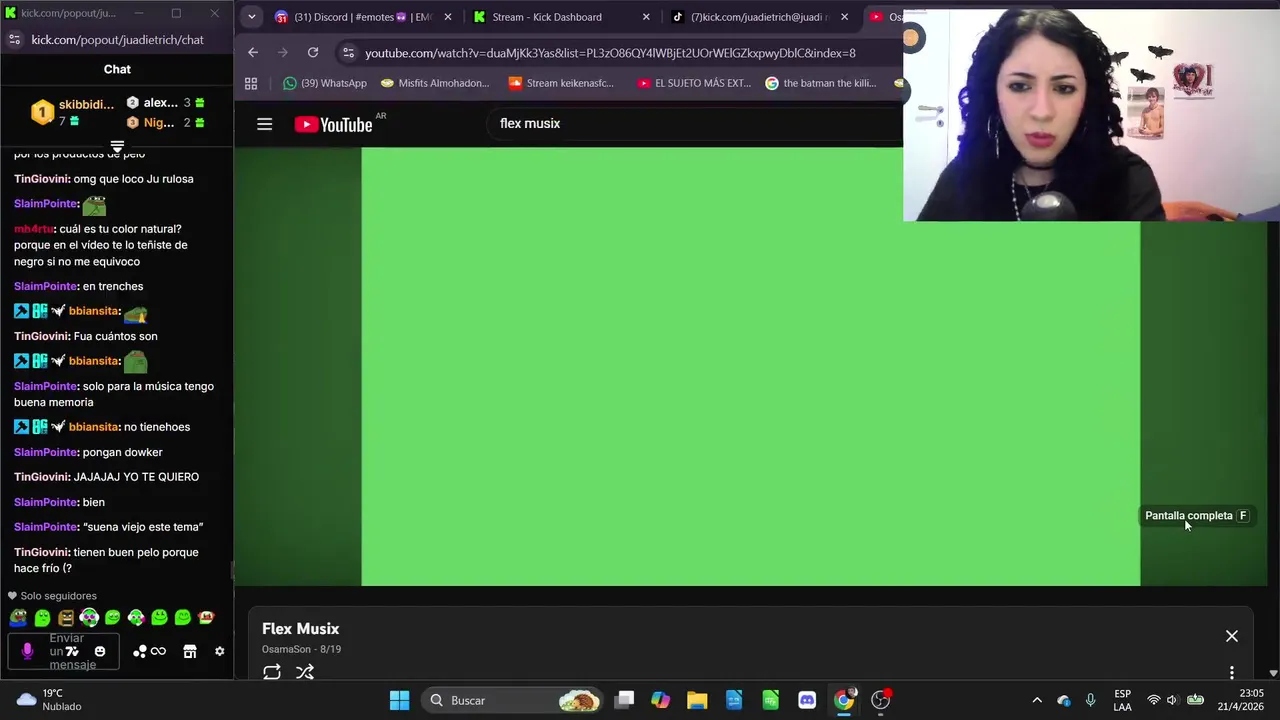
Task: Toggle playlist loop in Flex Musix panel
Action: point(272,672)
